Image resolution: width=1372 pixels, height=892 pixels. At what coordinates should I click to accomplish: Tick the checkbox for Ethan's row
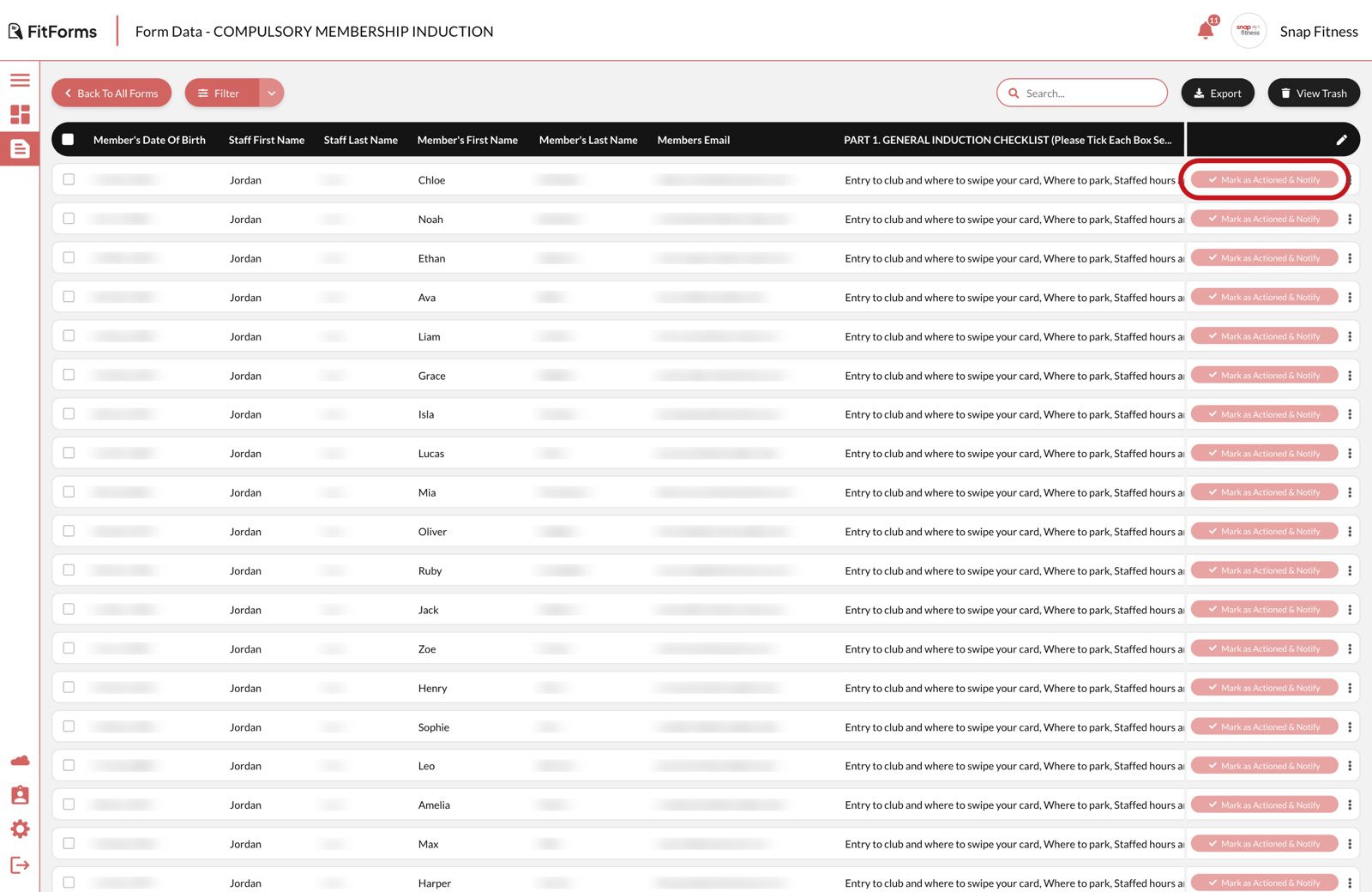point(69,257)
